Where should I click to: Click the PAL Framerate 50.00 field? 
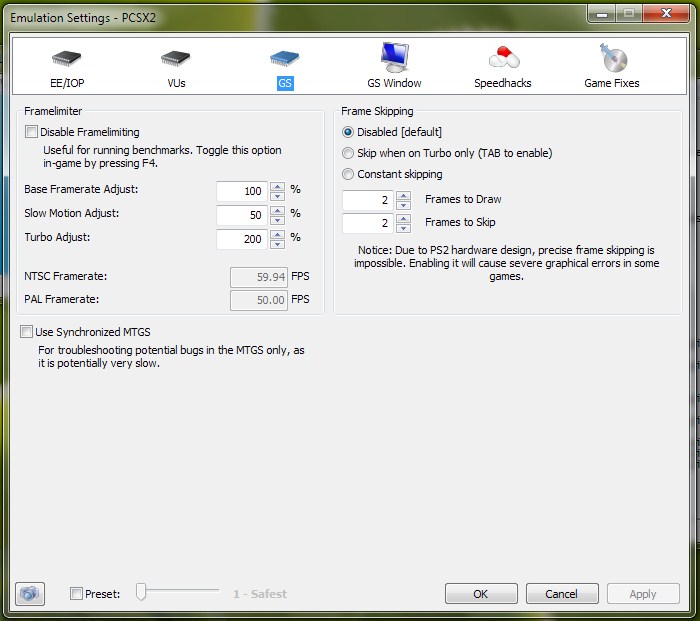(259, 300)
